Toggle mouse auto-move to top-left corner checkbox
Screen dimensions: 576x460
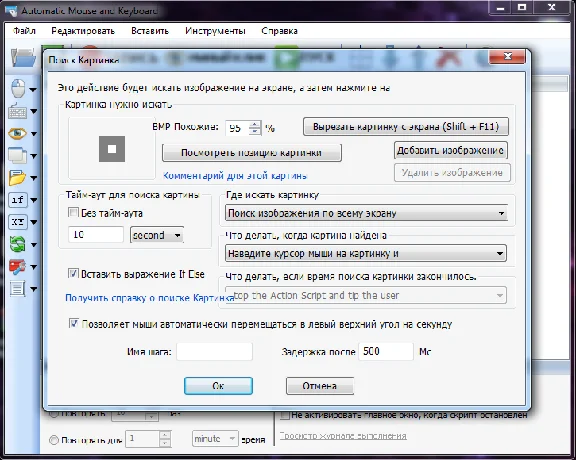point(73,323)
